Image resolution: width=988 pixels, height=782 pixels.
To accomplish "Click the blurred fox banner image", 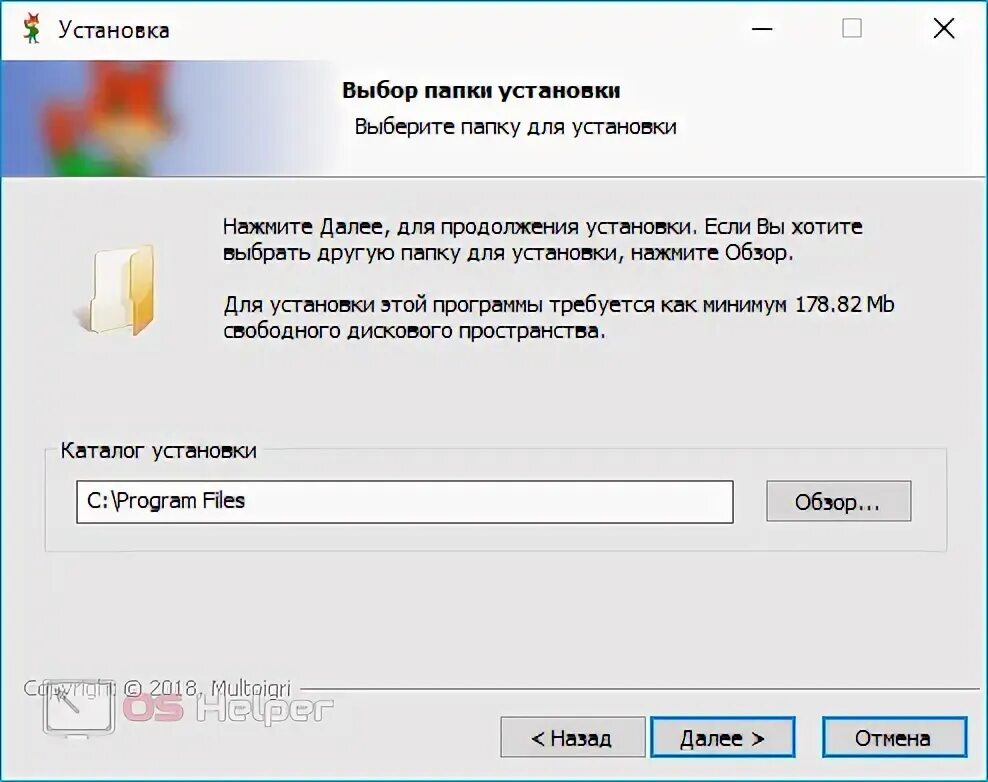I will 168,118.
